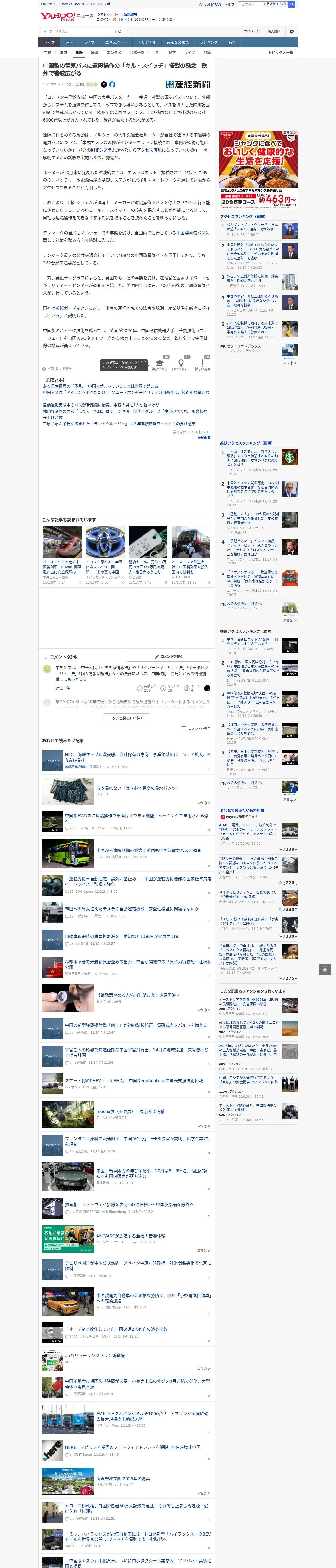
Task: Click the blue web search button
Action: 292,4
